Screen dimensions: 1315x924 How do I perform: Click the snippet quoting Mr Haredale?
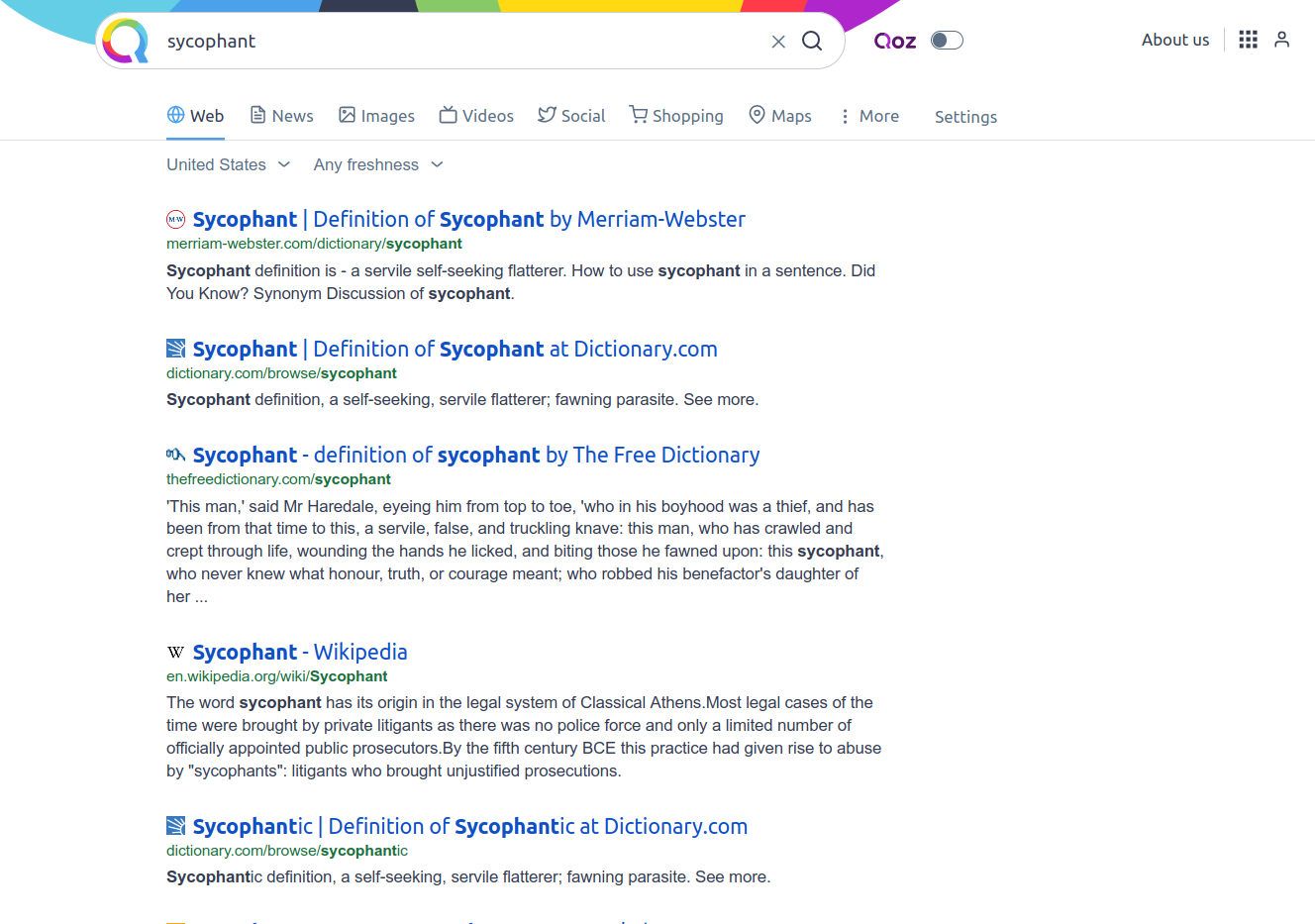[525, 552]
